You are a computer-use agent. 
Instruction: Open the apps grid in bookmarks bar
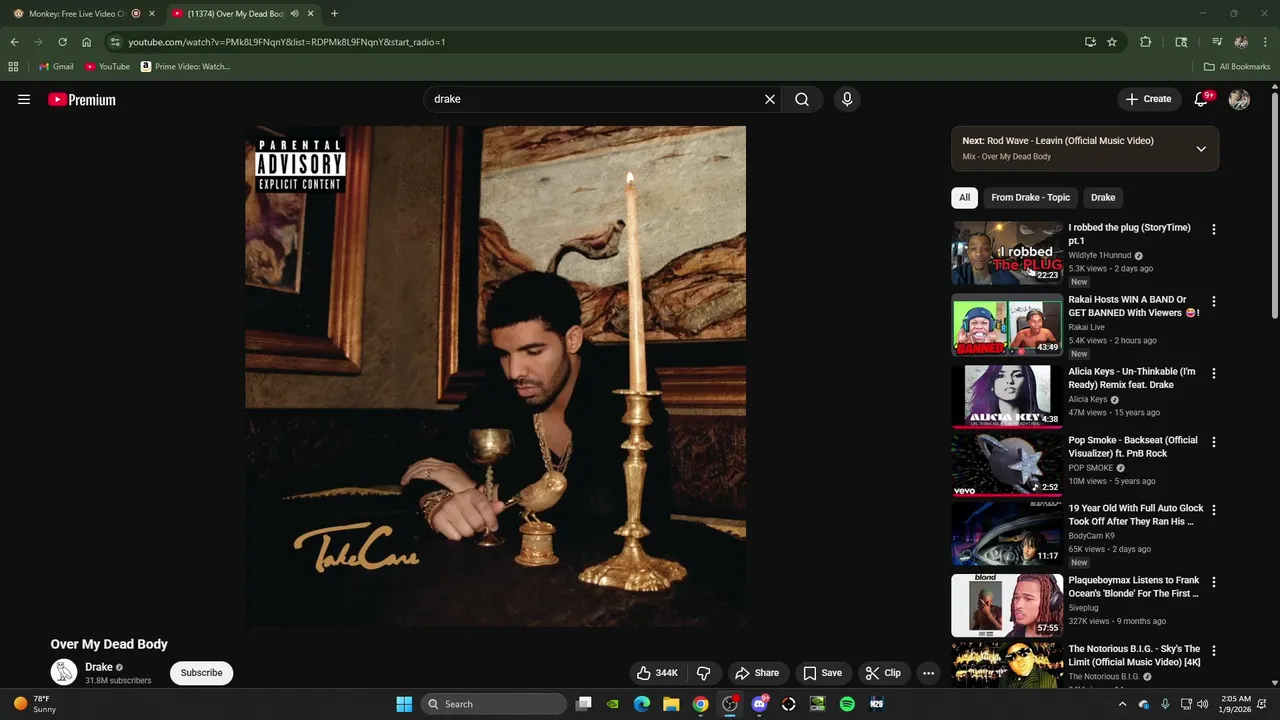tap(13, 66)
